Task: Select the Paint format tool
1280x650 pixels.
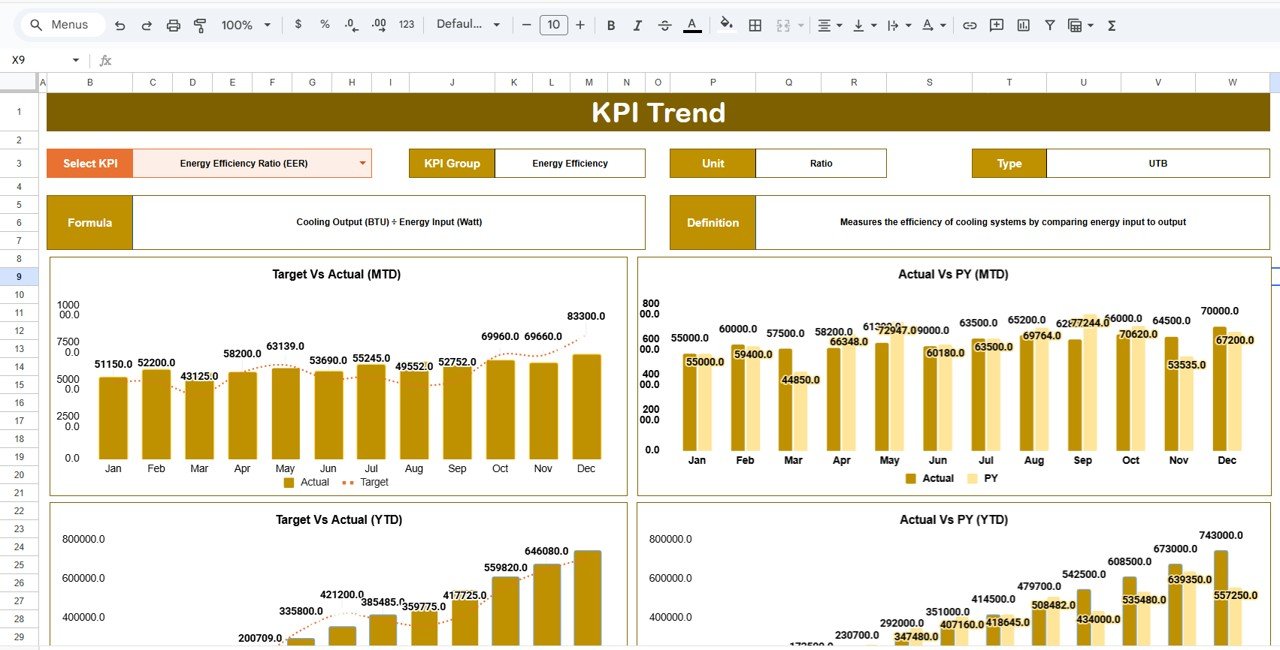Action: 199,24
